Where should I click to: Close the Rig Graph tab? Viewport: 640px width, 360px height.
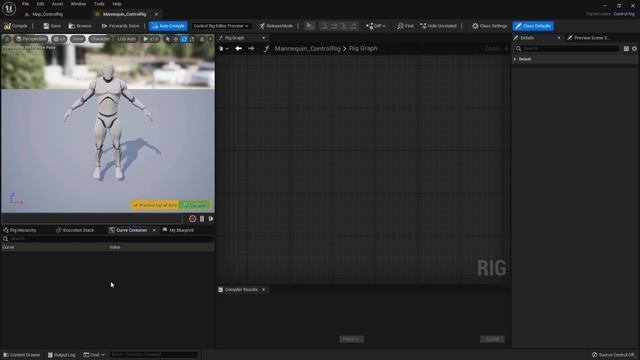pos(263,38)
